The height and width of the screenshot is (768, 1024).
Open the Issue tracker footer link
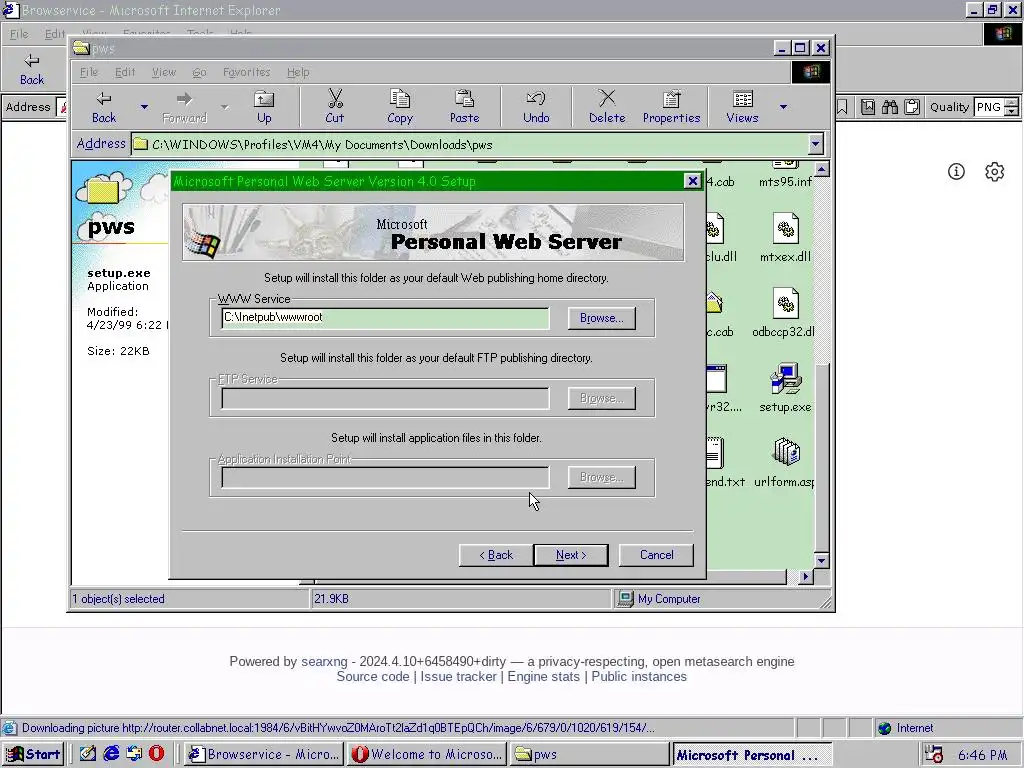click(x=458, y=677)
